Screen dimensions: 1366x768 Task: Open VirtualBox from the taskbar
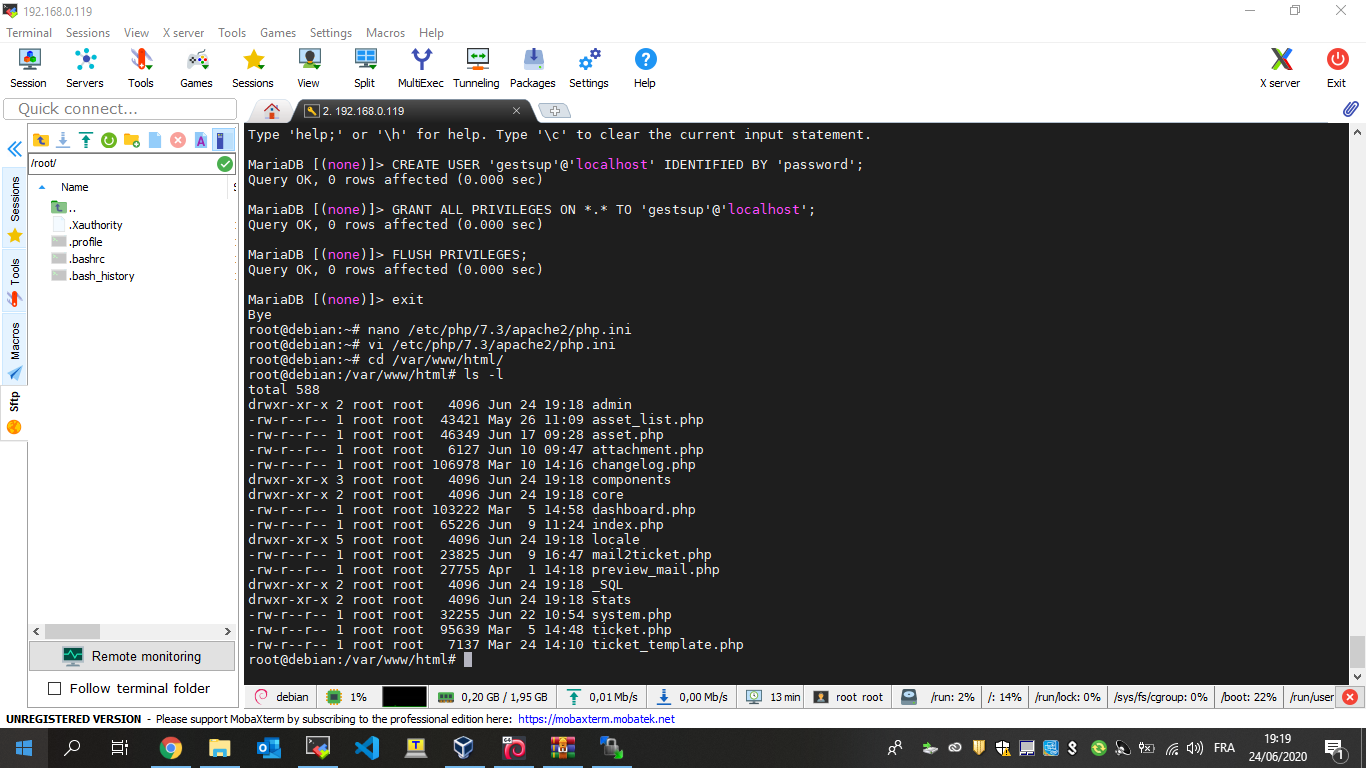point(465,747)
